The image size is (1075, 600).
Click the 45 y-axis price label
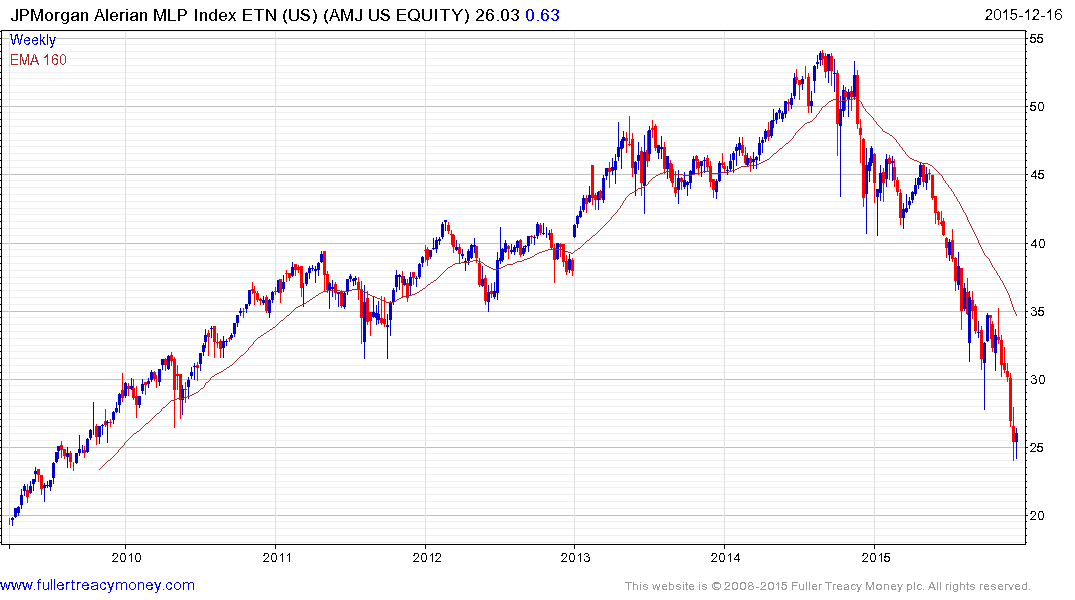[1037, 175]
